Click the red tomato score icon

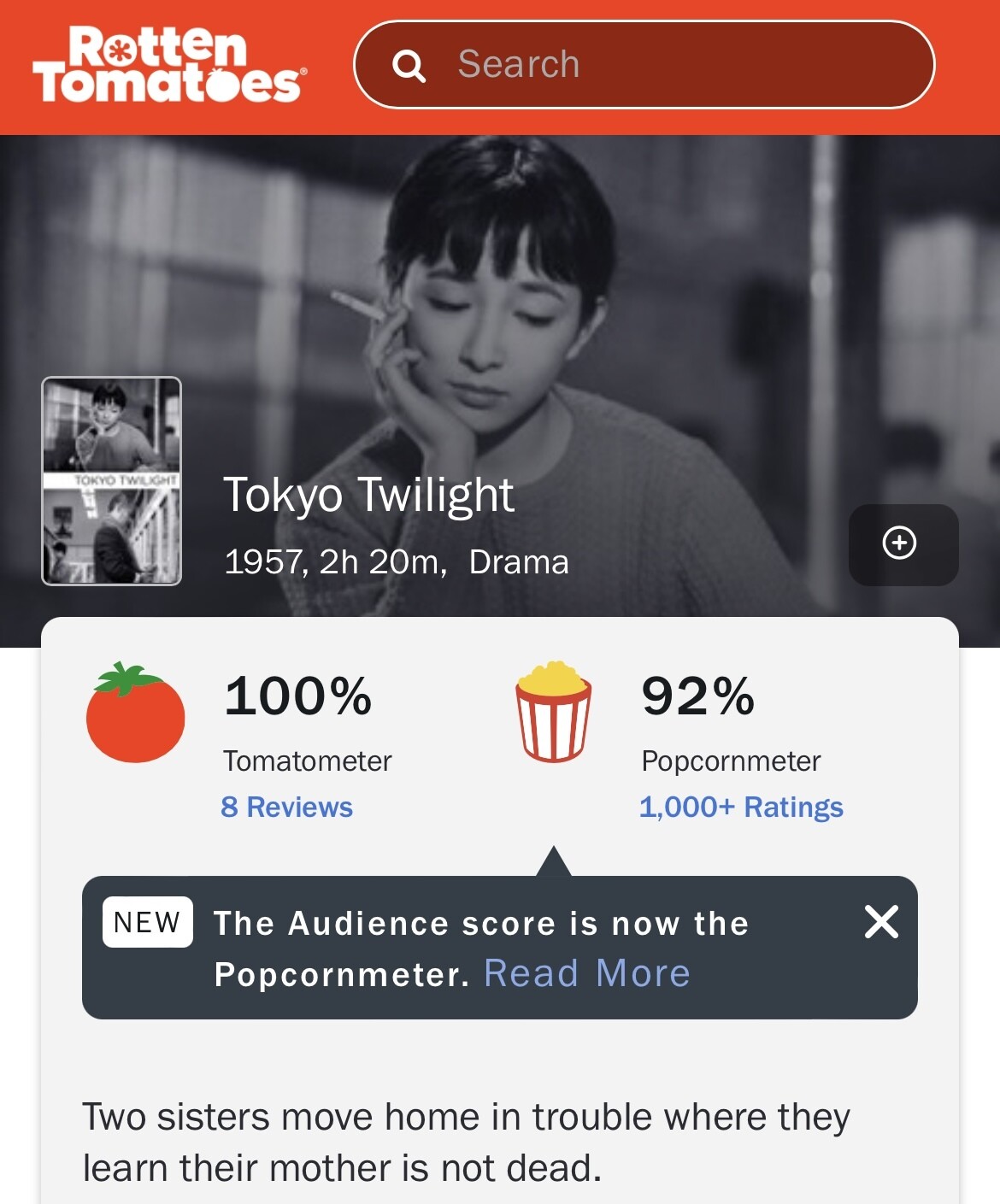(135, 712)
